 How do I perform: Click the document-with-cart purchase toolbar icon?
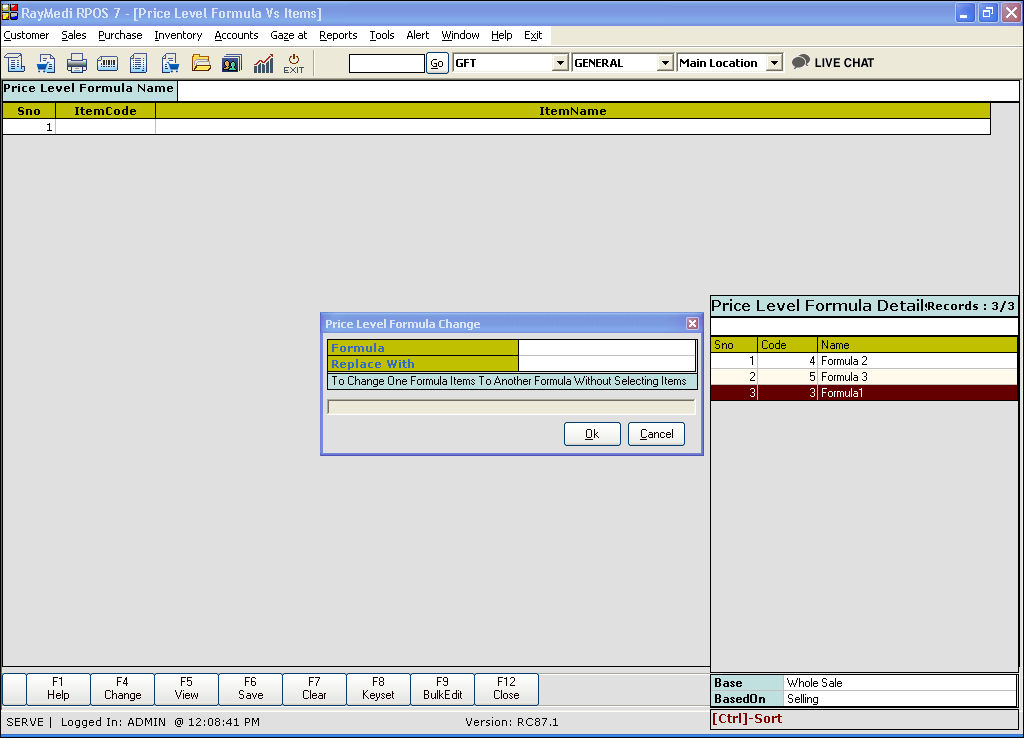click(x=170, y=63)
